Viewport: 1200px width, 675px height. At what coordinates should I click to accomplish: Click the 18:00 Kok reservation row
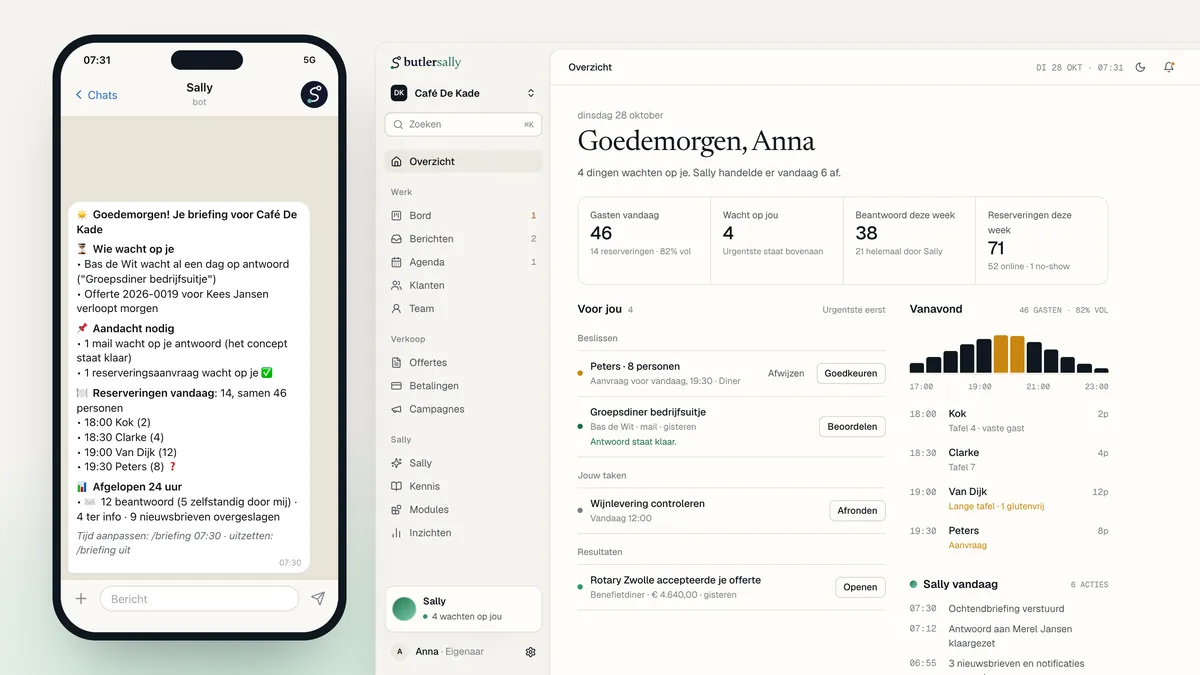pyautogui.click(x=1009, y=420)
